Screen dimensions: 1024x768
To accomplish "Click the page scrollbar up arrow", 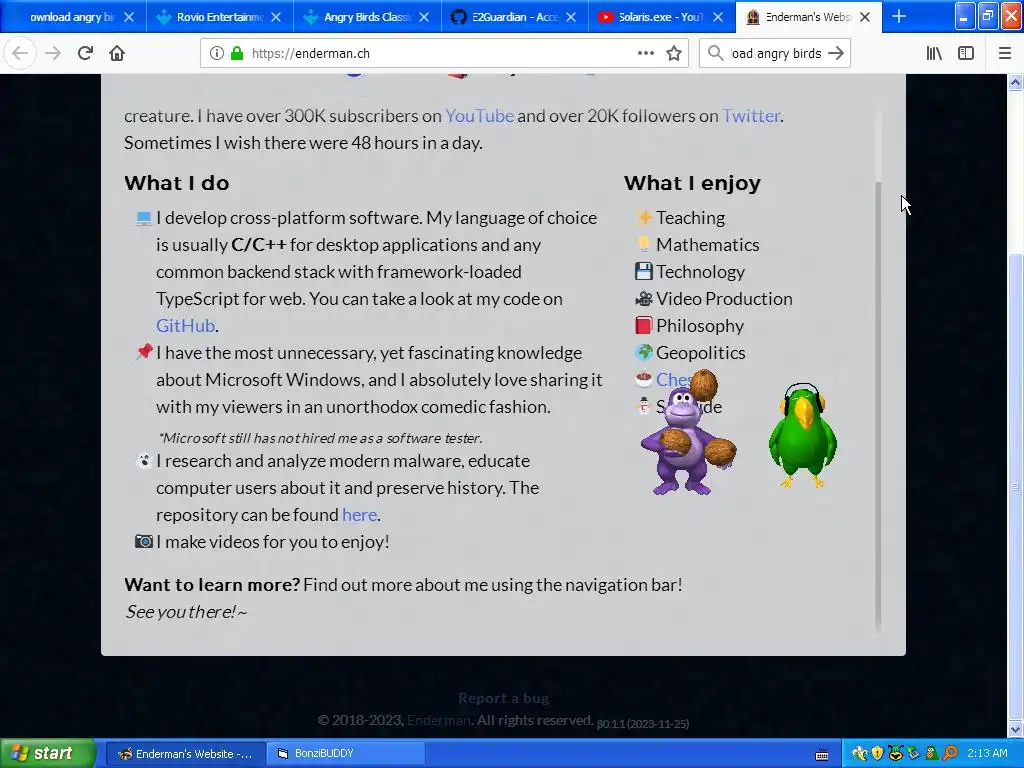I will (x=1015, y=82).
